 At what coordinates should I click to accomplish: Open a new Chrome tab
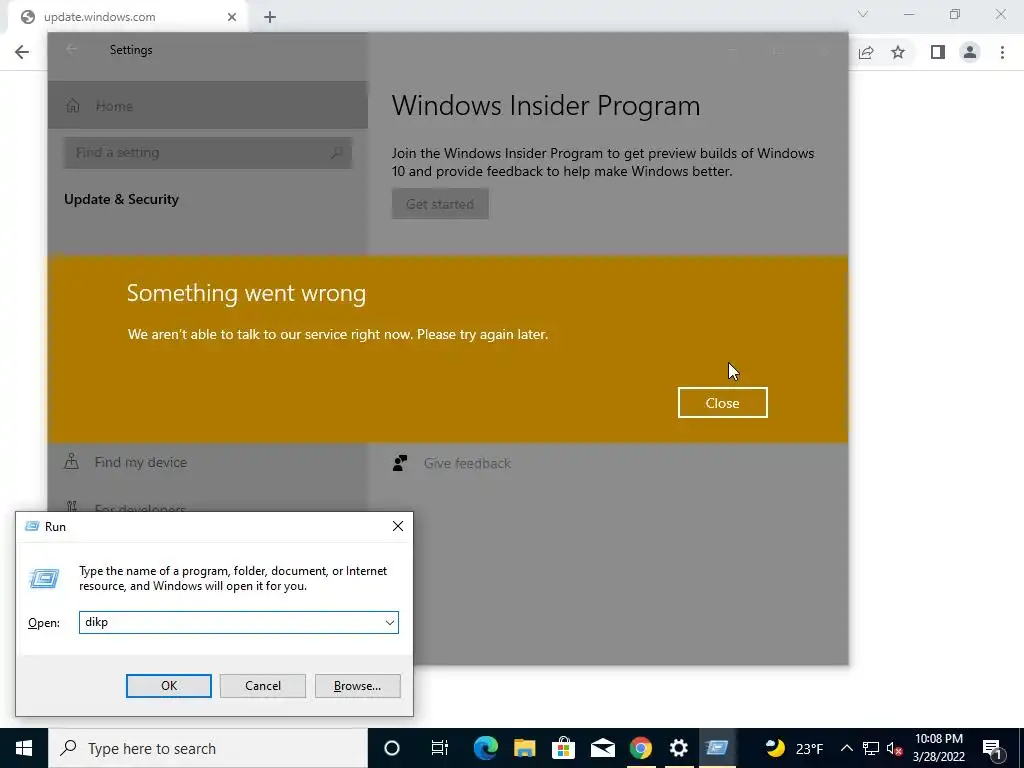[x=270, y=18]
